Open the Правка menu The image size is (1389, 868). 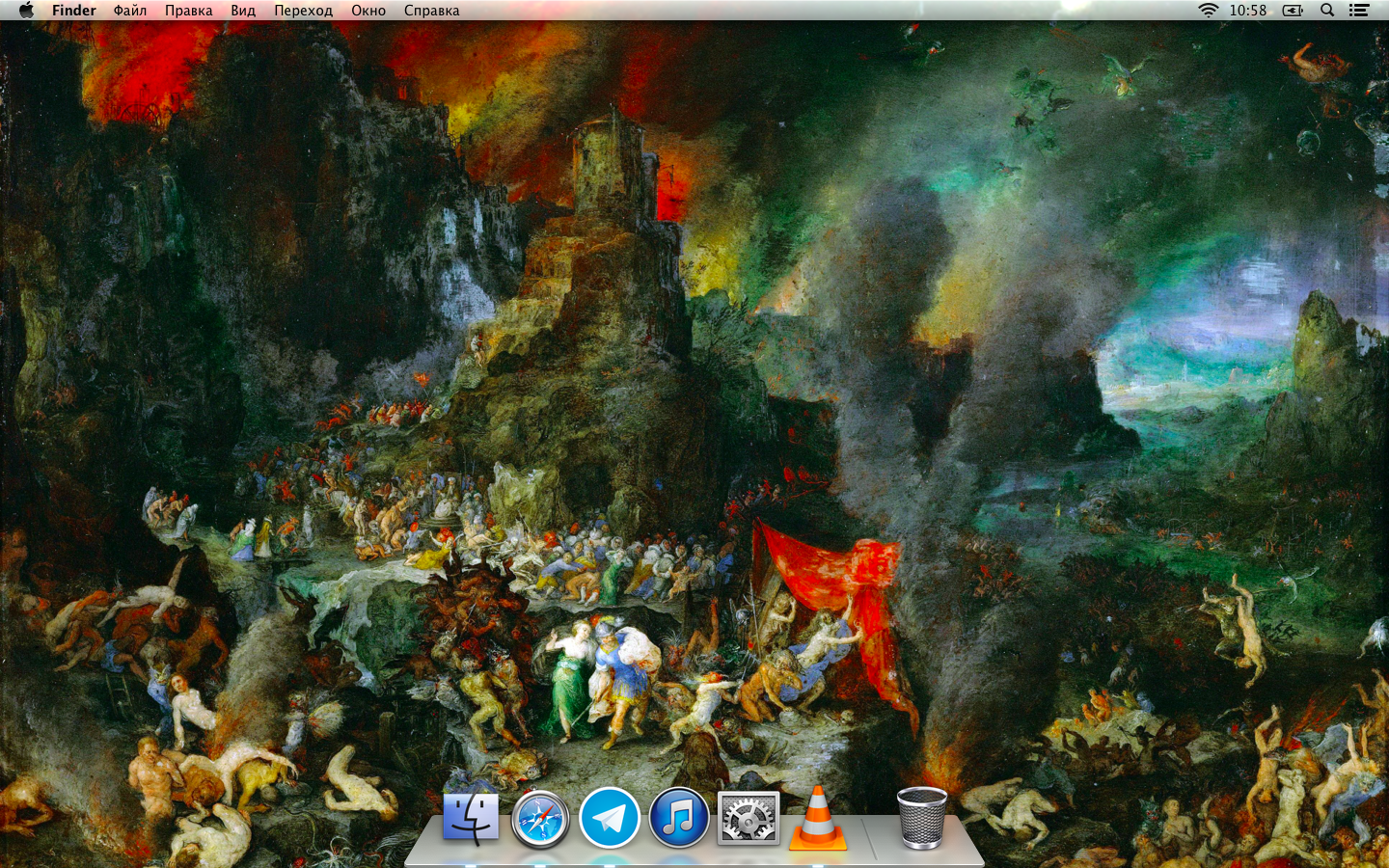pos(189,11)
